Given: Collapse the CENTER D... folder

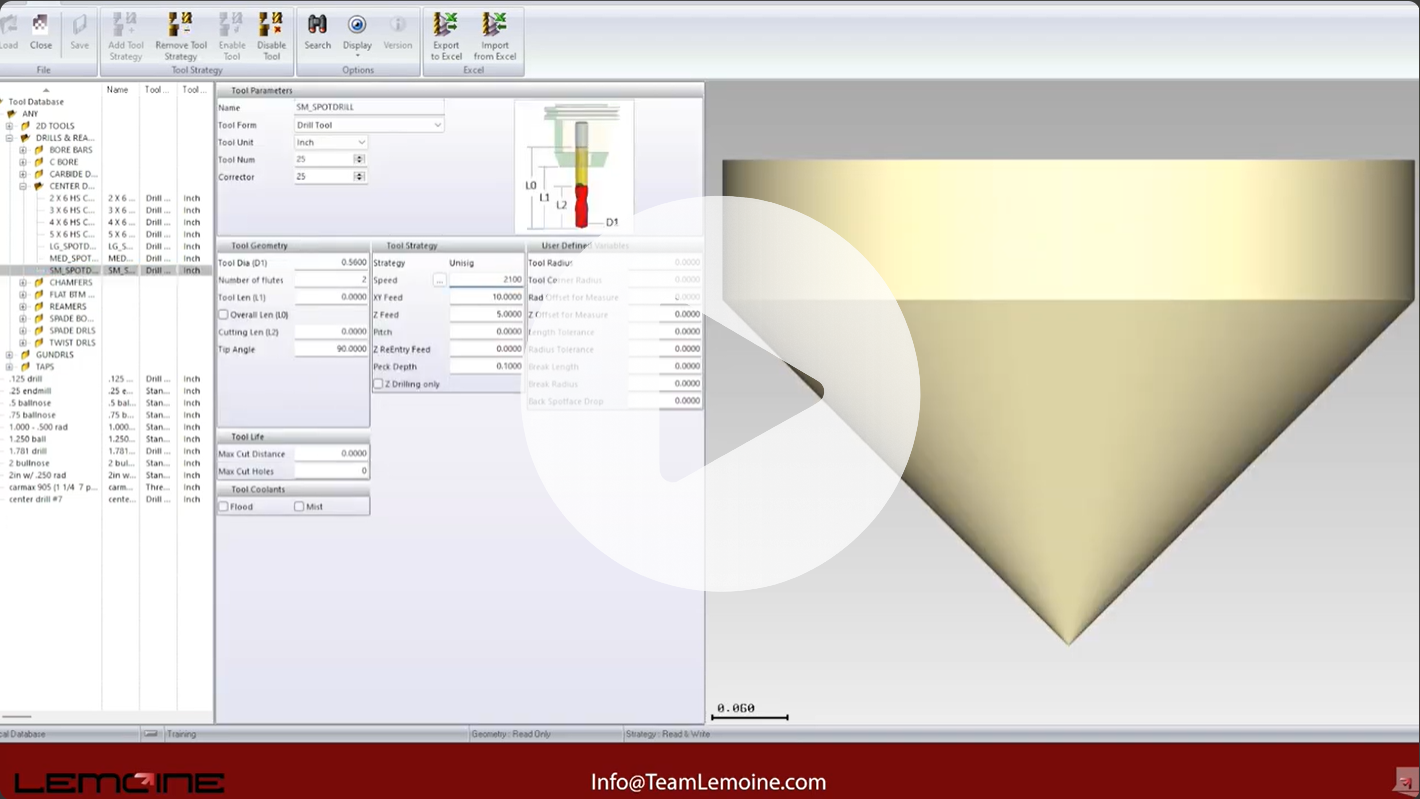Looking at the screenshot, I should pos(23,186).
